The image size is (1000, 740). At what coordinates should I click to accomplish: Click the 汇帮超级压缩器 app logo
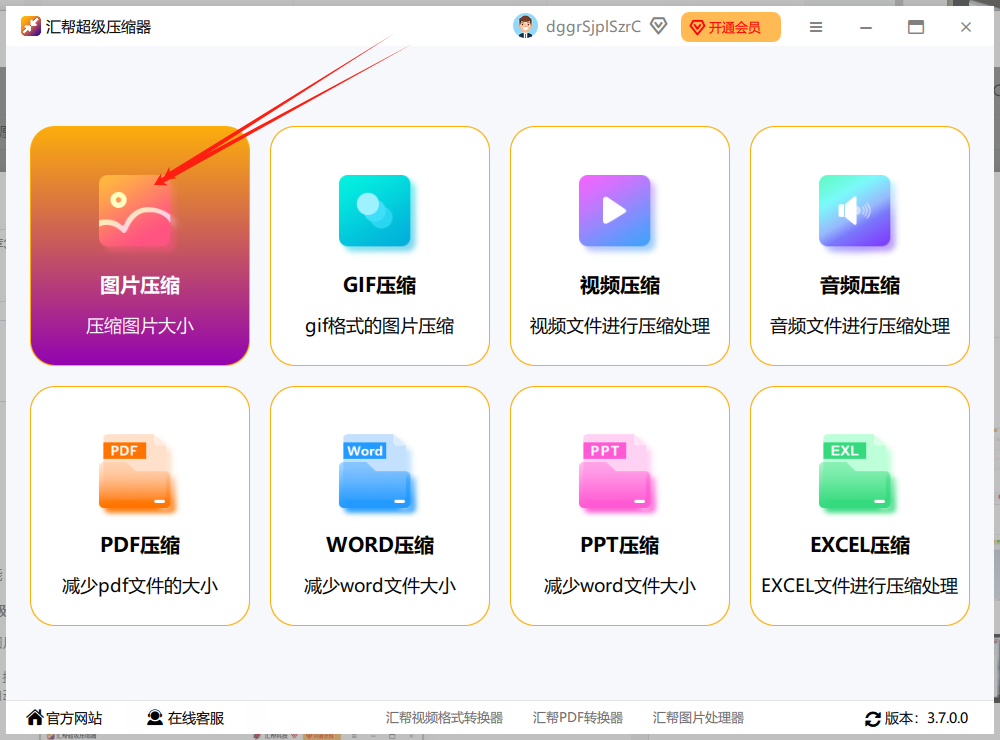(x=31, y=26)
